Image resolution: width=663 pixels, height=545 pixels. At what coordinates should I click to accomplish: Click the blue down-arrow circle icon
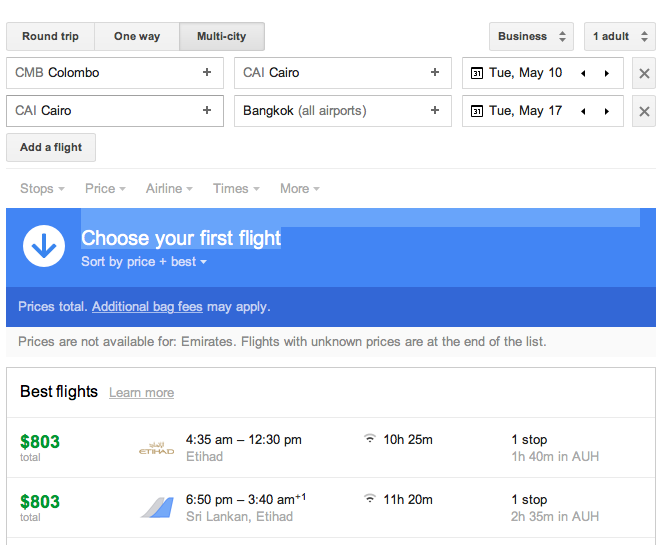coord(44,246)
